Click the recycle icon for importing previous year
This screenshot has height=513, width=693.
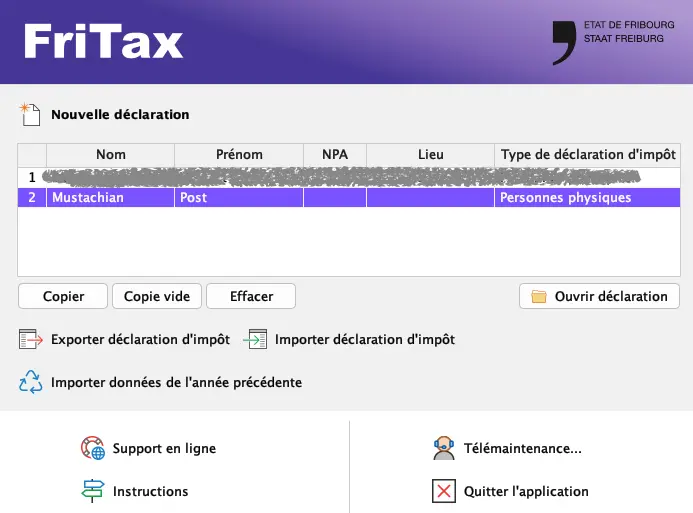click(x=30, y=382)
